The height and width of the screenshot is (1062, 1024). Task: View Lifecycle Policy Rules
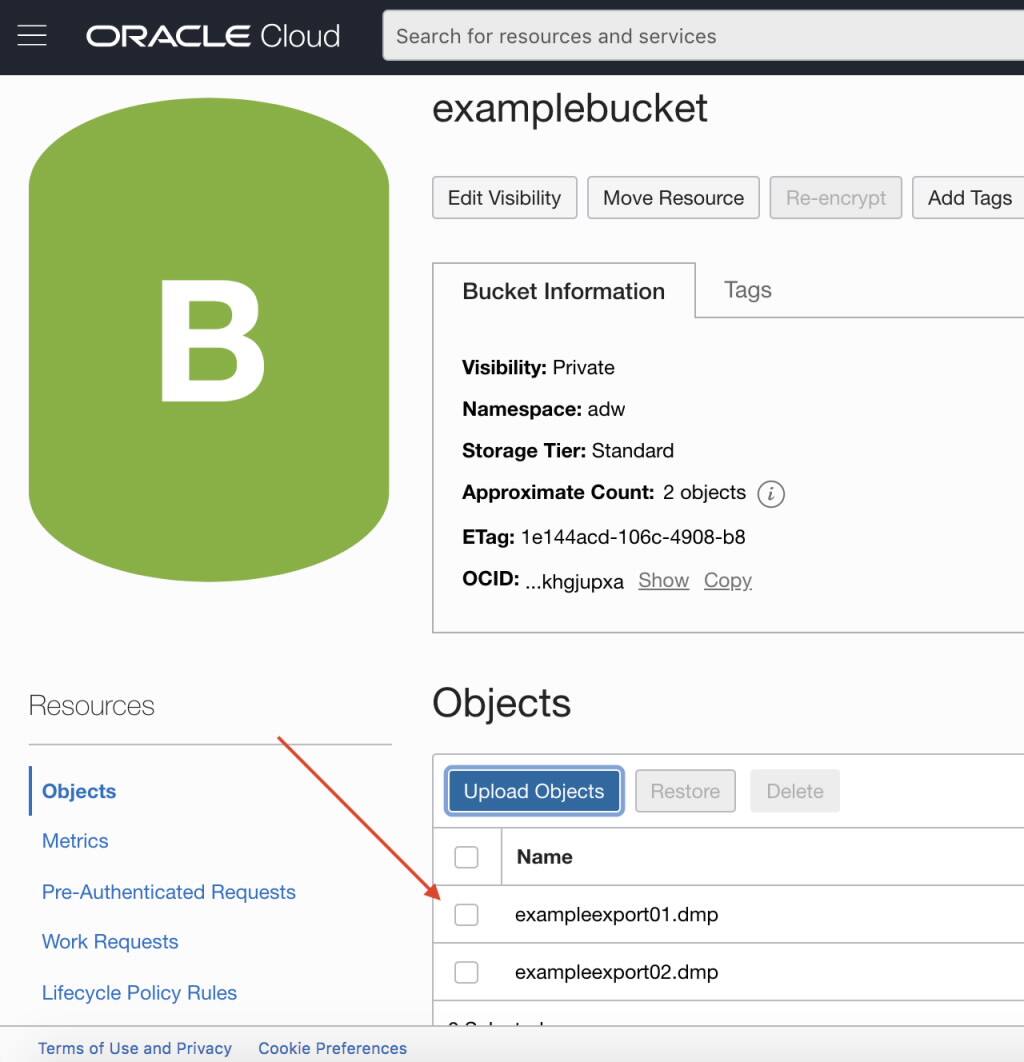(x=139, y=992)
